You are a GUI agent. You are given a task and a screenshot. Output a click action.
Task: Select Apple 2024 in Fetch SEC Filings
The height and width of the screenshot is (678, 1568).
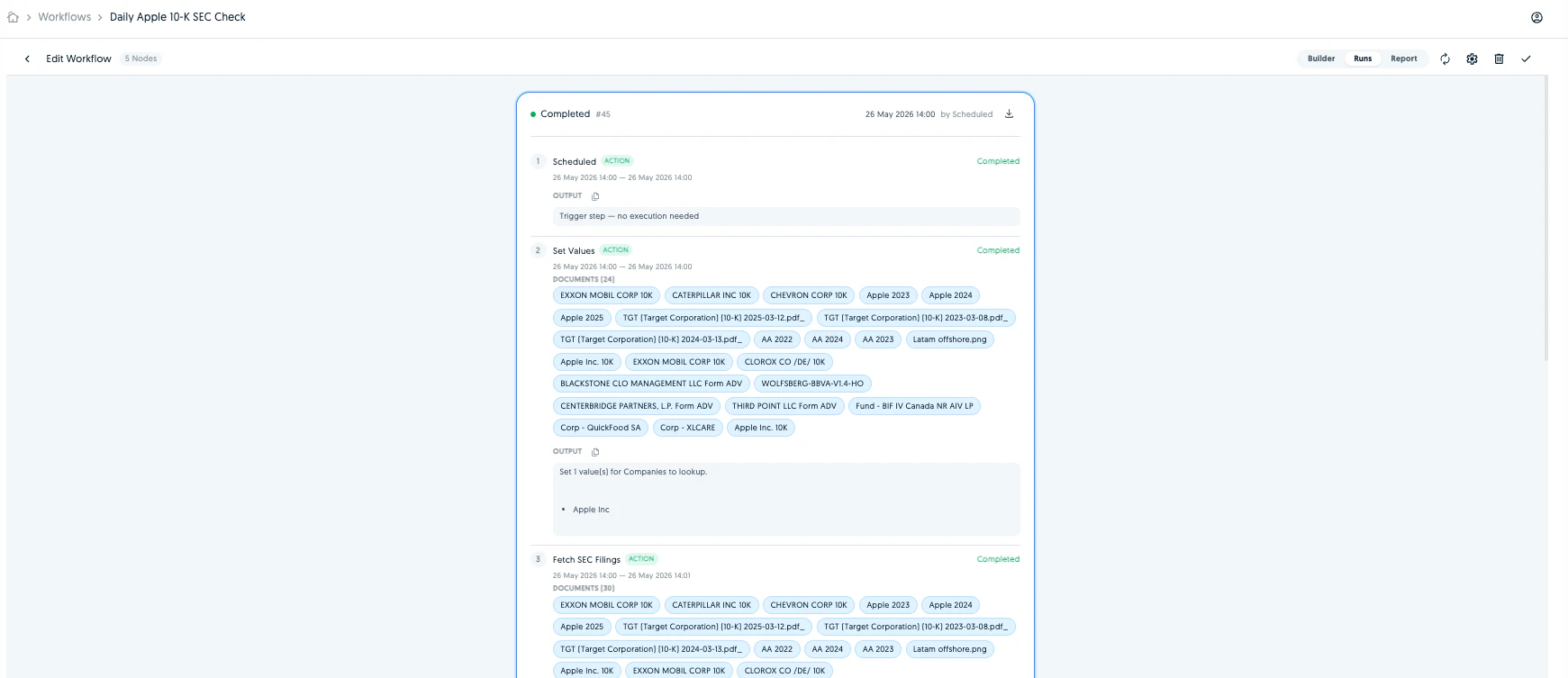click(950, 605)
